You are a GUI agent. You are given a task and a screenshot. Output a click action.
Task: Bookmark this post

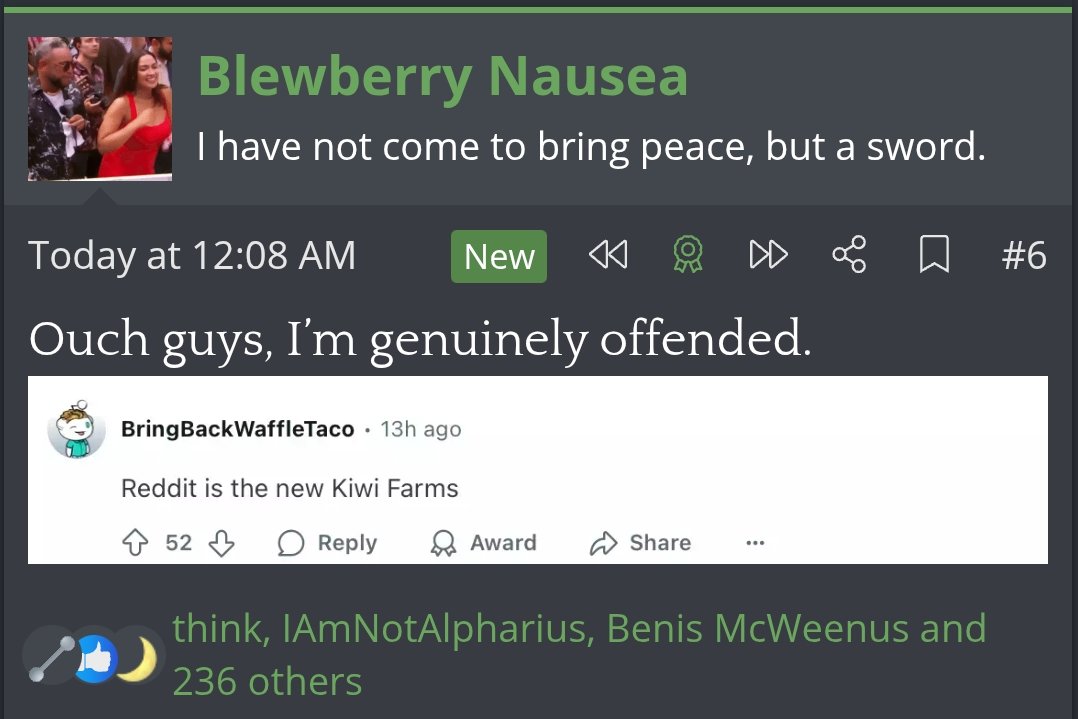[x=933, y=257]
